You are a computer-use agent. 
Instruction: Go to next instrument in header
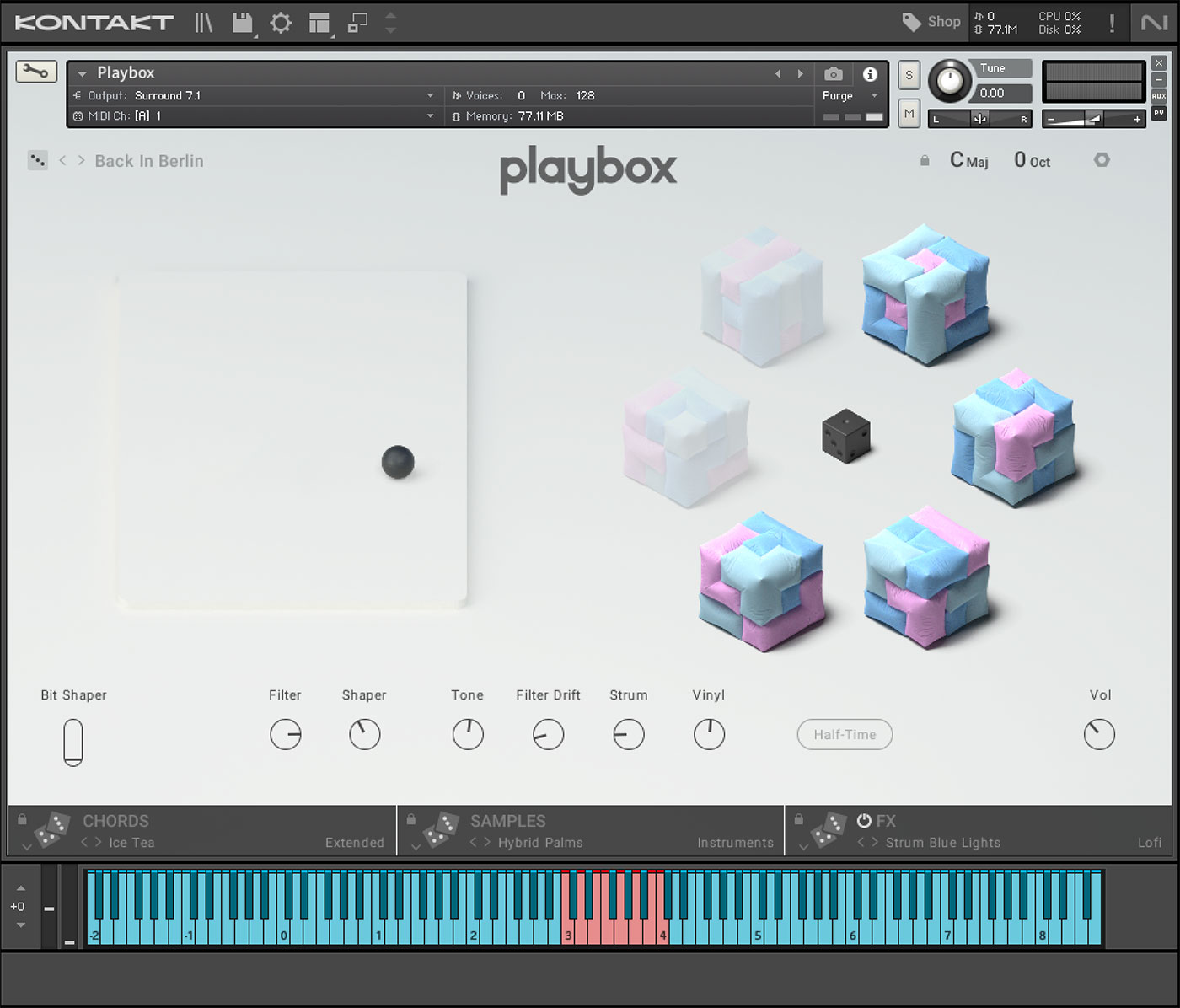(x=800, y=74)
